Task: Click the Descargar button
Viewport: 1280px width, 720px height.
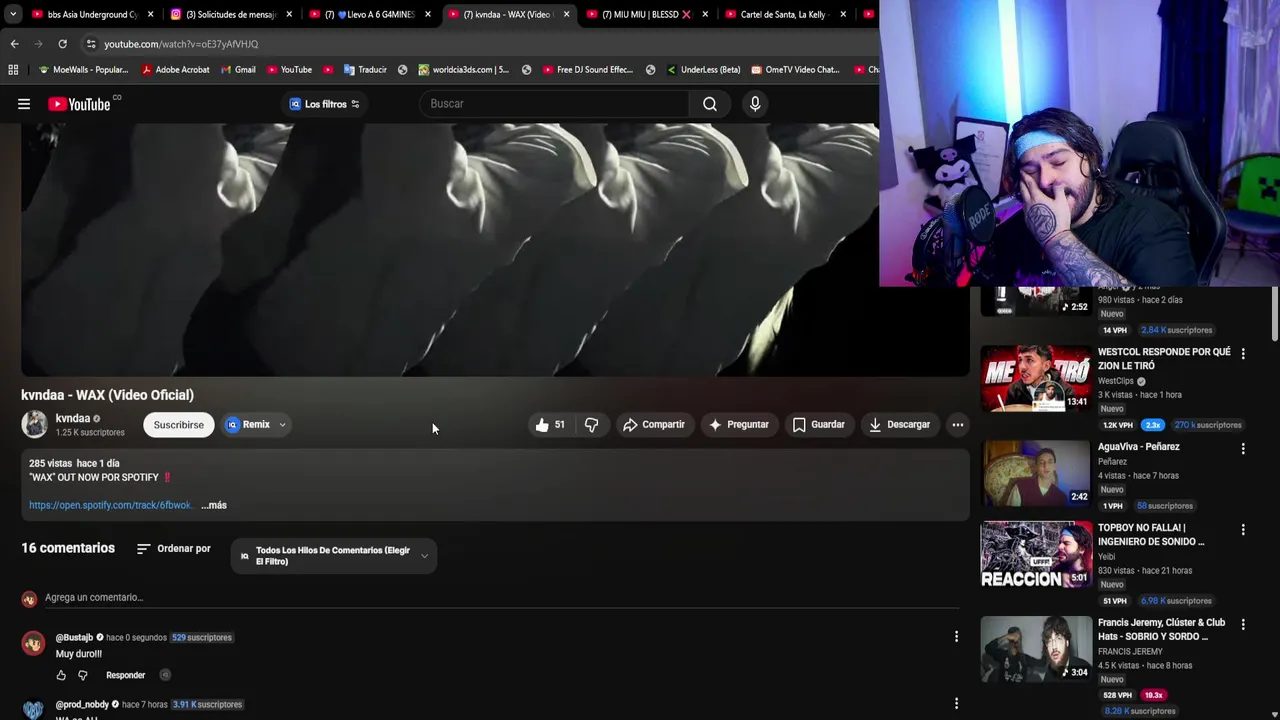Action: [899, 425]
